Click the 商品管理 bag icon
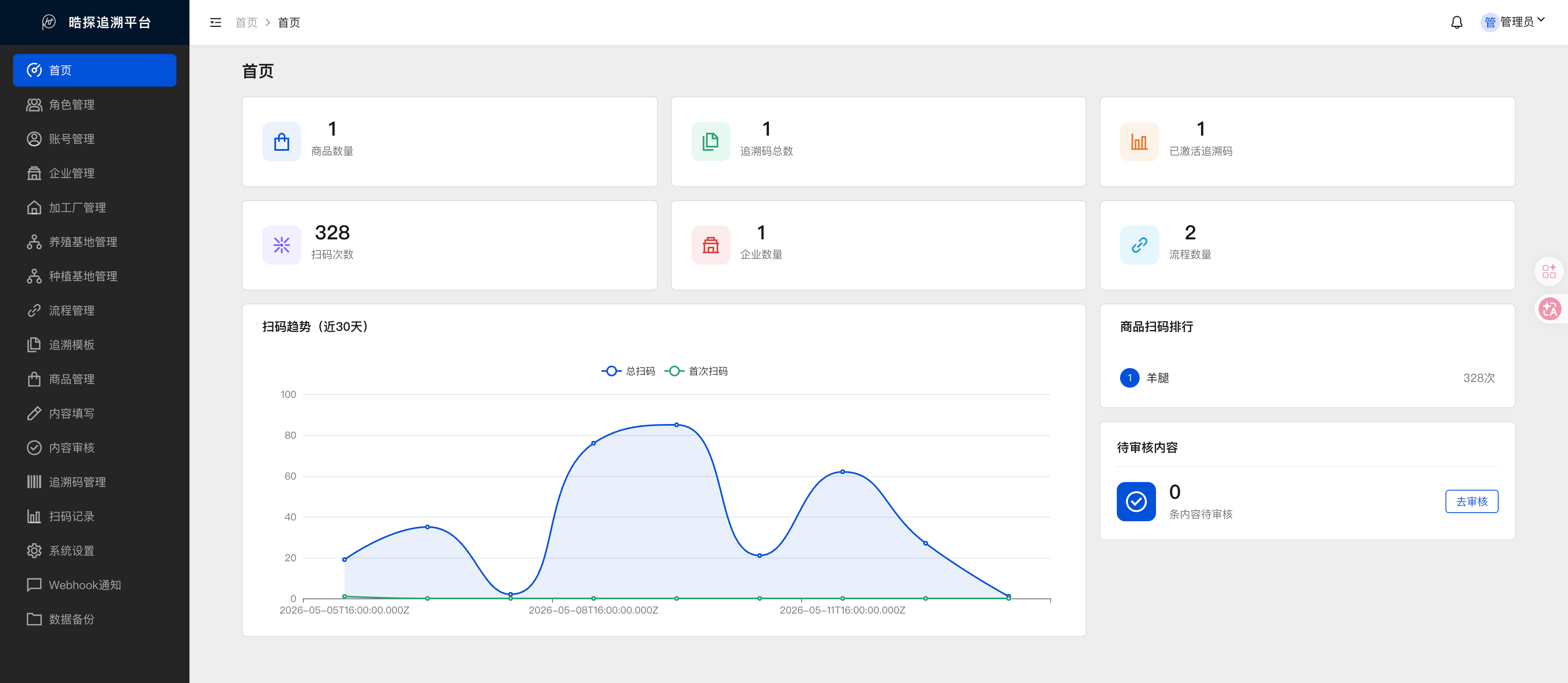1568x683 pixels. [x=34, y=379]
